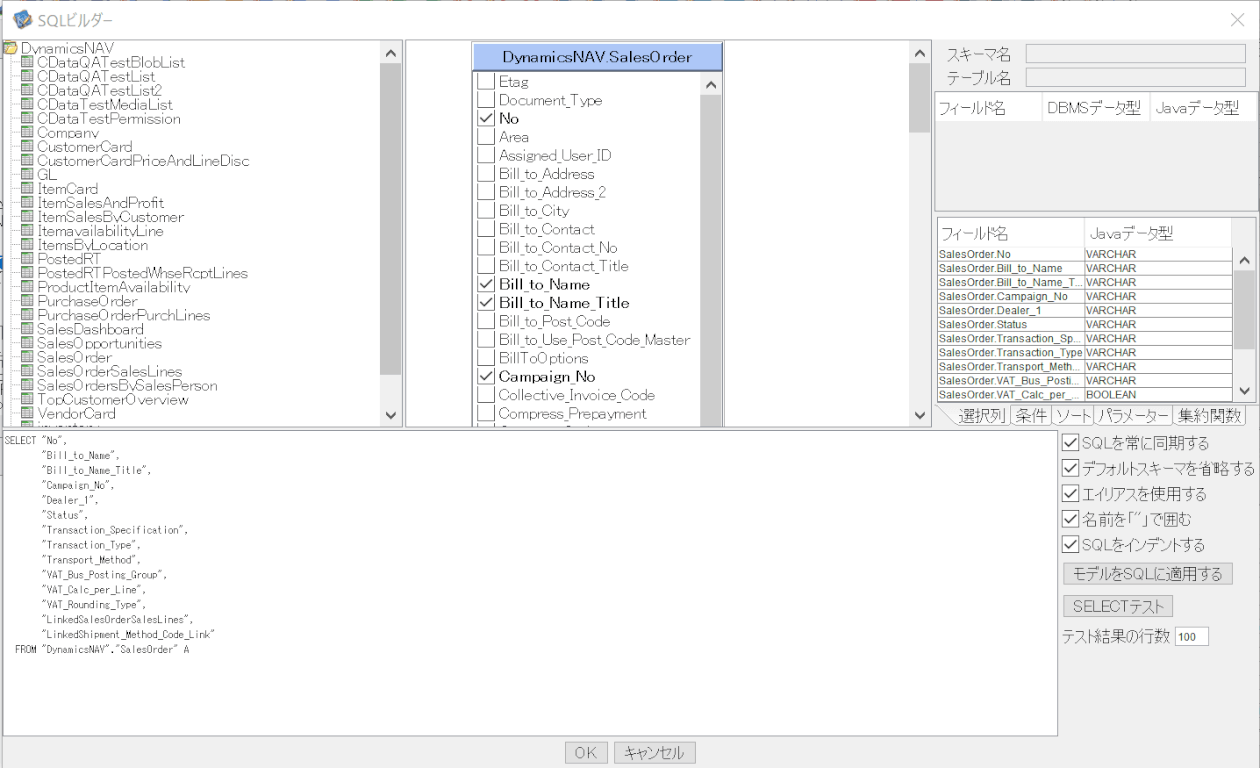Screen dimensions: 1260x768
Task: Open the 選択列 tab
Action: pyautogui.click(x=980, y=415)
